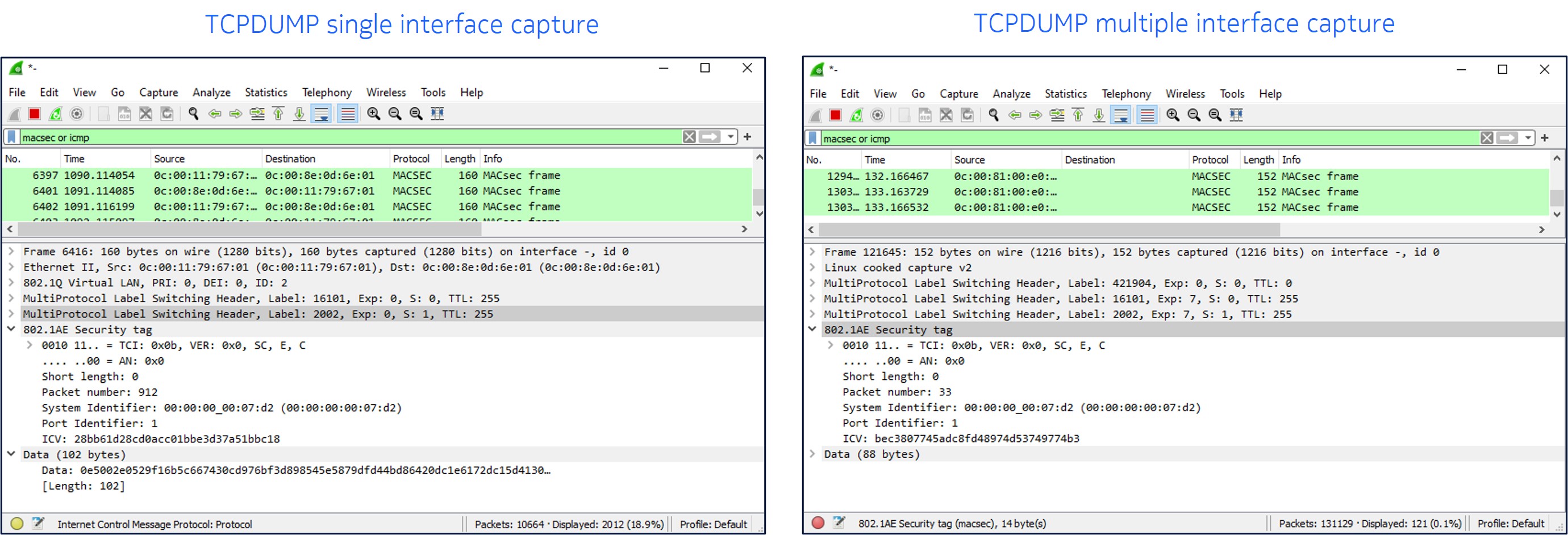The width and height of the screenshot is (1568, 535).
Task: Open Telephony menu in multiple interface window
Action: 1126,94
